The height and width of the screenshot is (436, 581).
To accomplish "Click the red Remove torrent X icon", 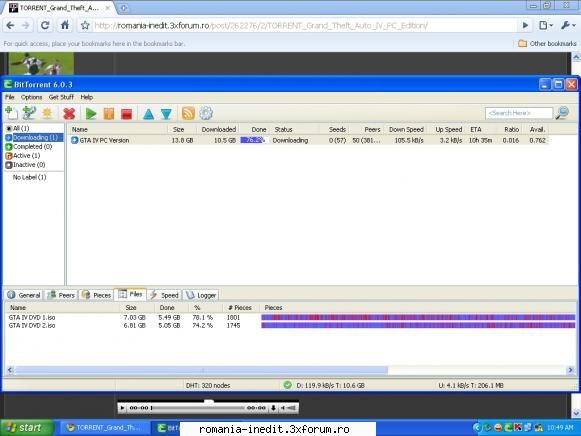I will point(69,113).
